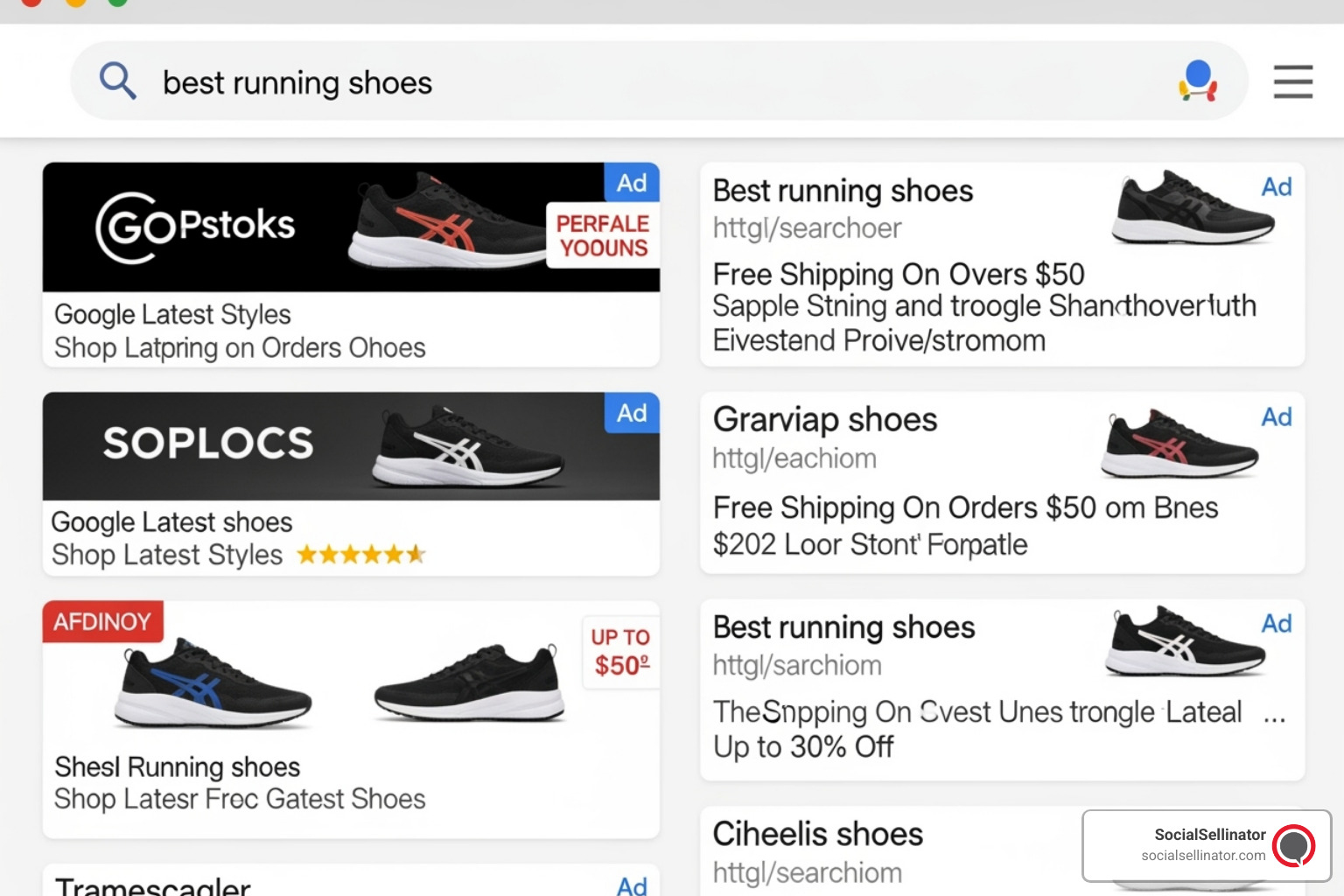This screenshot has height=896, width=1344.
Task: Click the Ad badge on the SOPLOCS banner
Action: (x=632, y=413)
